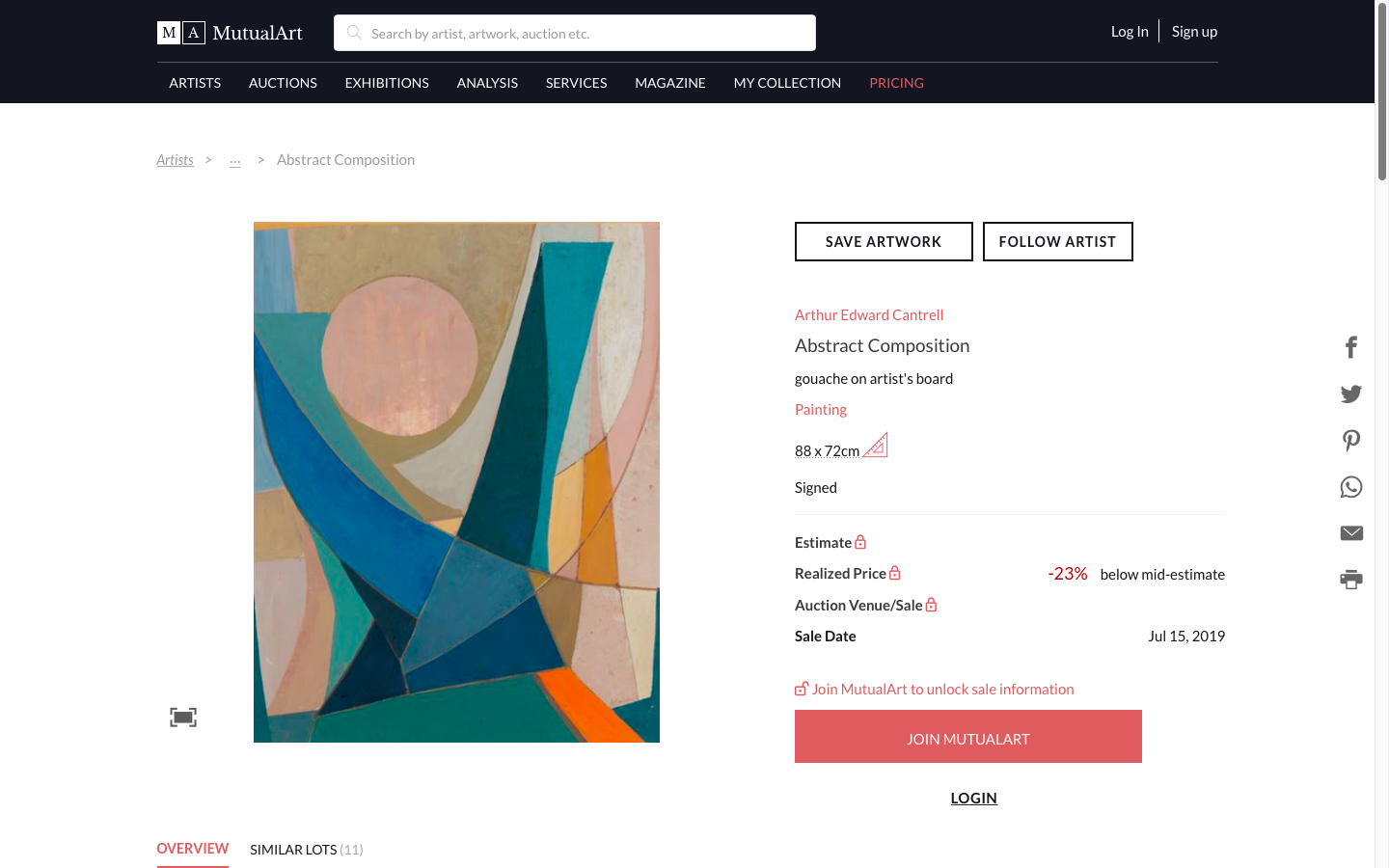Click the Estimate lock icon
The image size is (1389, 868).
click(860, 542)
